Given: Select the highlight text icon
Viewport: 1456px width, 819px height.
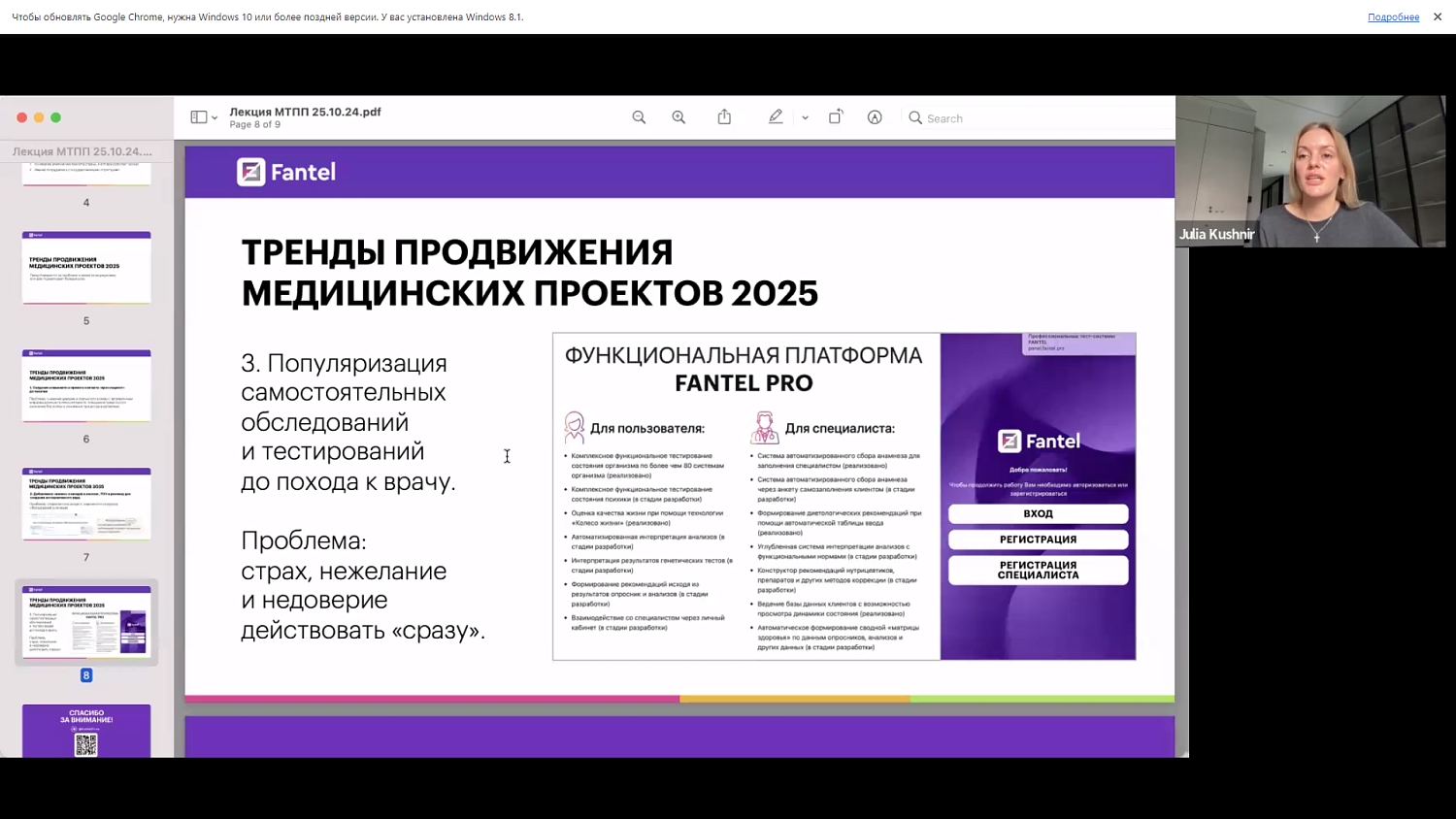Looking at the screenshot, I should [875, 116].
